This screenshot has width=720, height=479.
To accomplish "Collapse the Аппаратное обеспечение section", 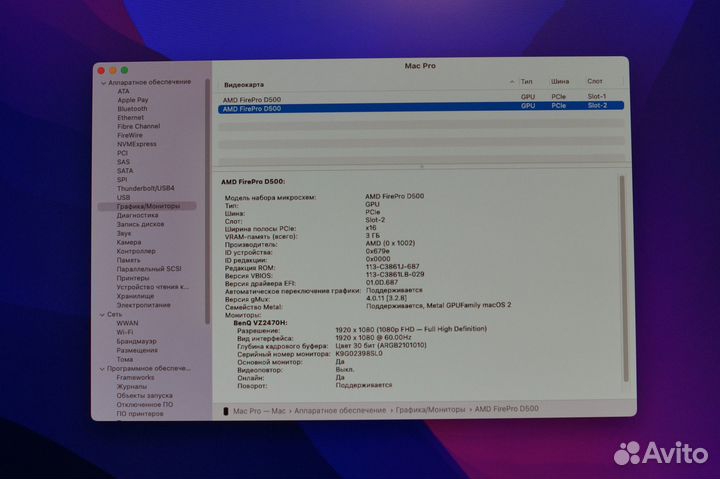I will [102, 83].
